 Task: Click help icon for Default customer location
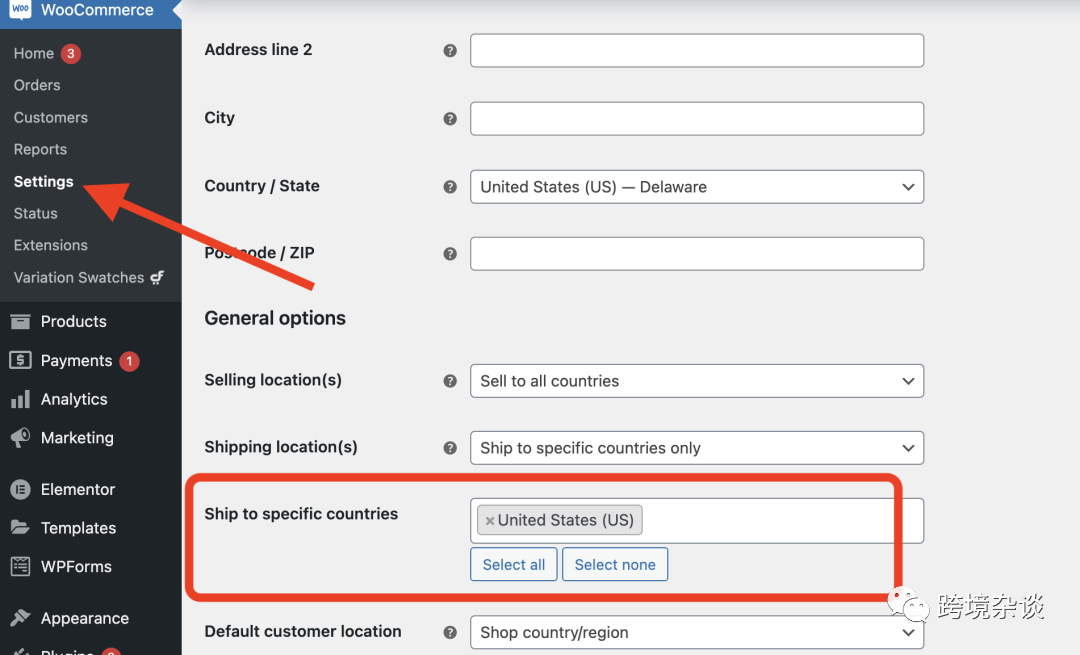point(450,632)
